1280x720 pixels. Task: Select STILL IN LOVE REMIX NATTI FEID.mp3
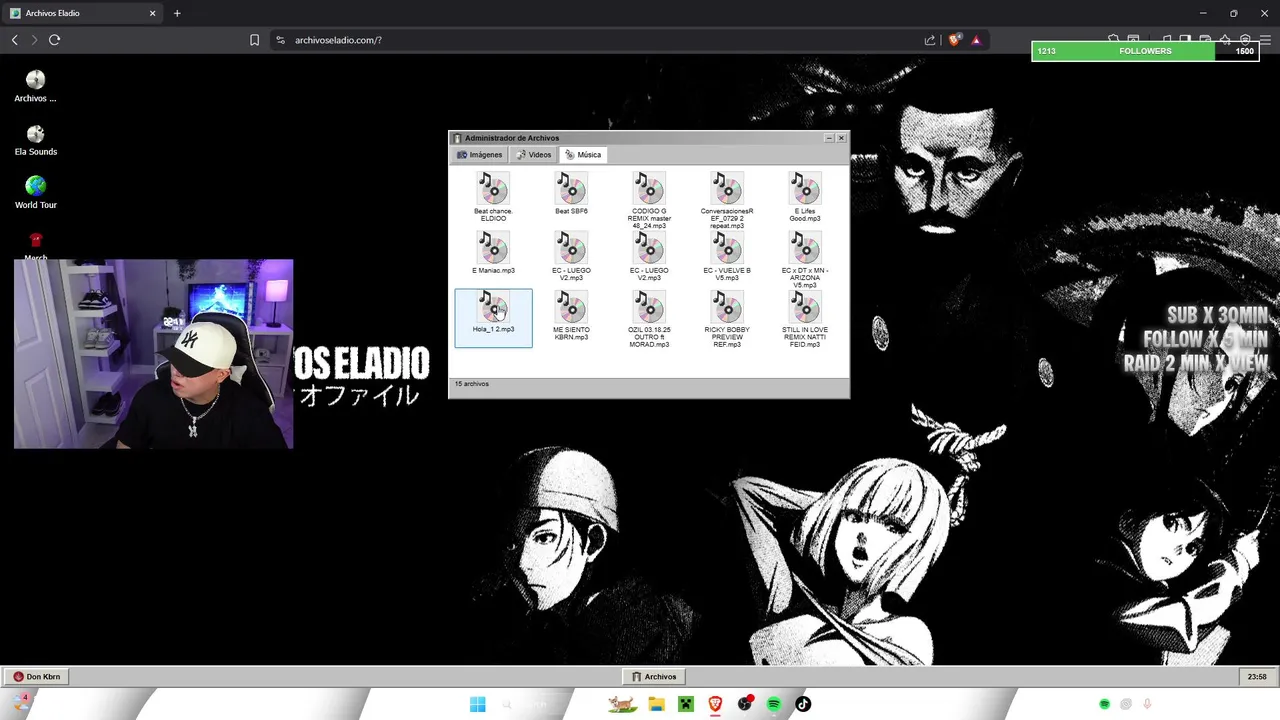coord(805,318)
